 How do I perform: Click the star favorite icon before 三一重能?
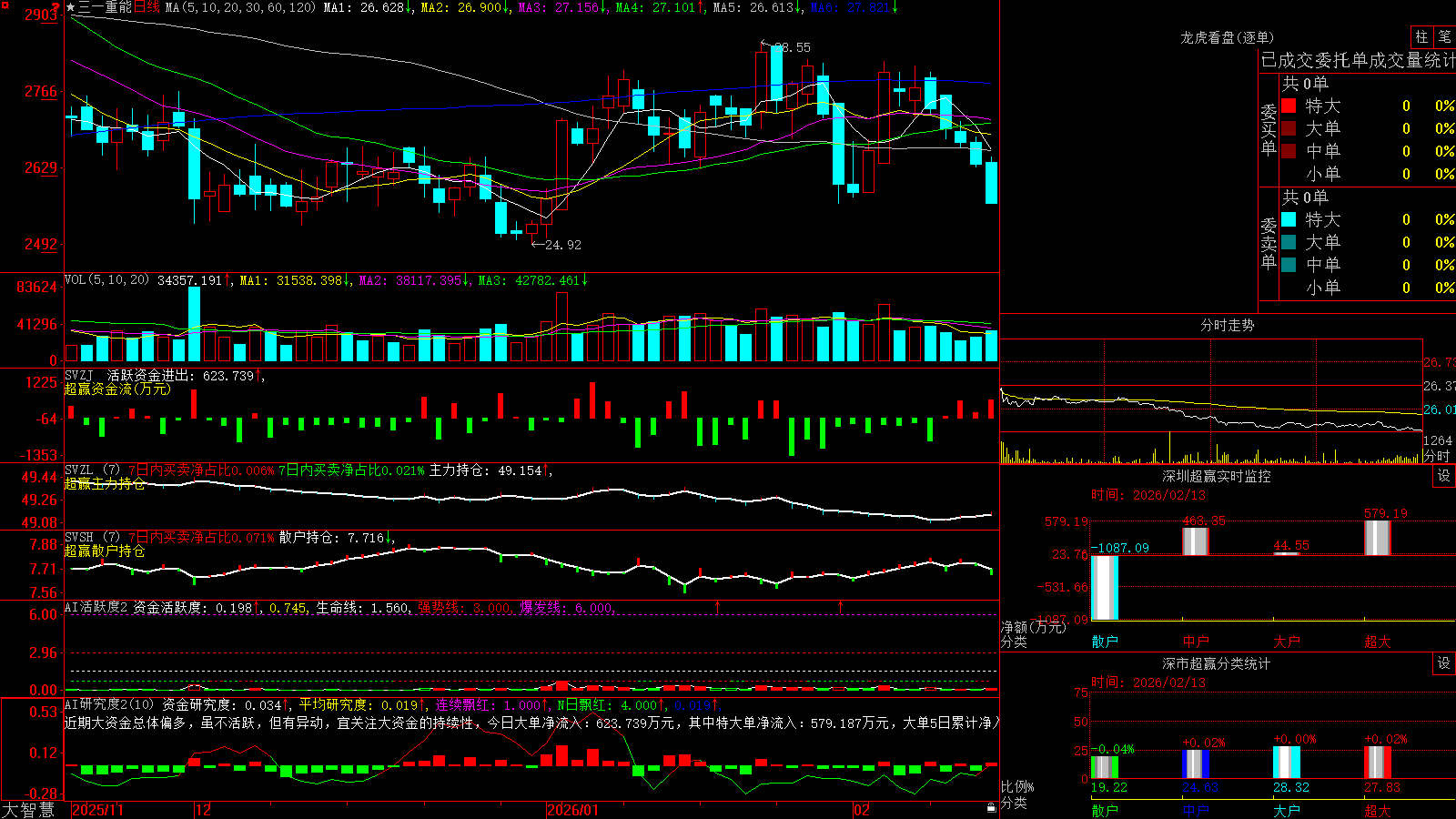coord(71,7)
